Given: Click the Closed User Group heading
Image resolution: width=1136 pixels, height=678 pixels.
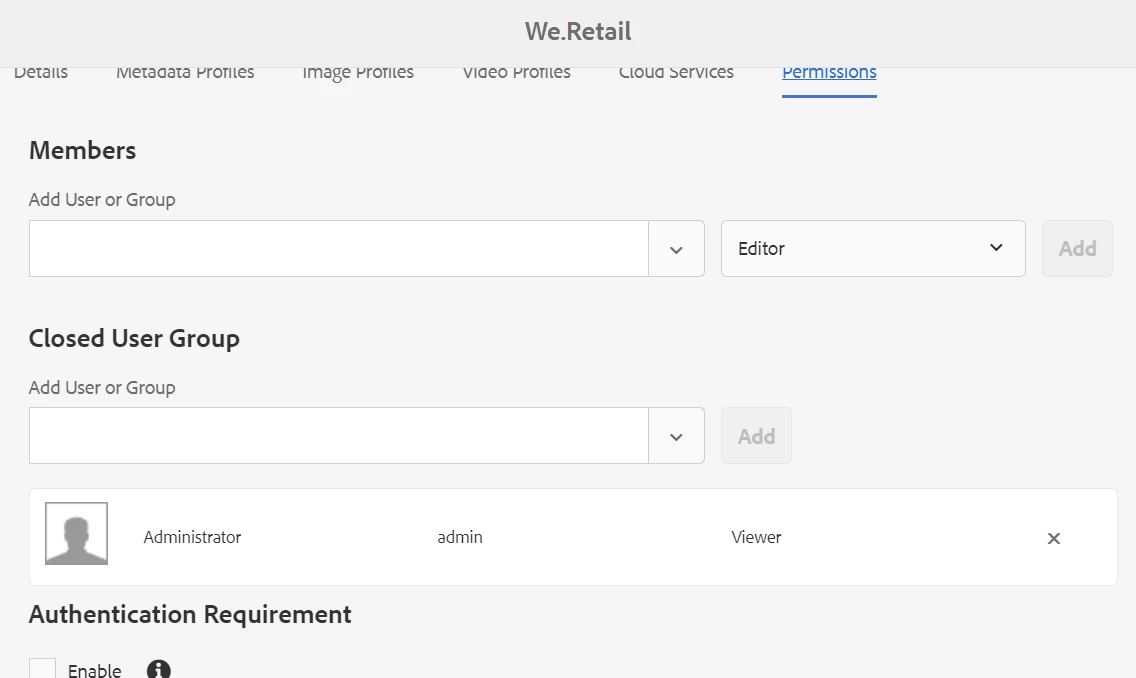Looking at the screenshot, I should click(x=134, y=338).
